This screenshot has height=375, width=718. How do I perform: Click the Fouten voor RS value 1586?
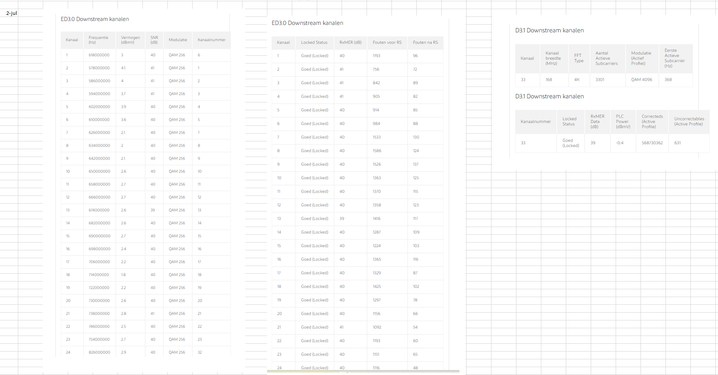[377, 151]
